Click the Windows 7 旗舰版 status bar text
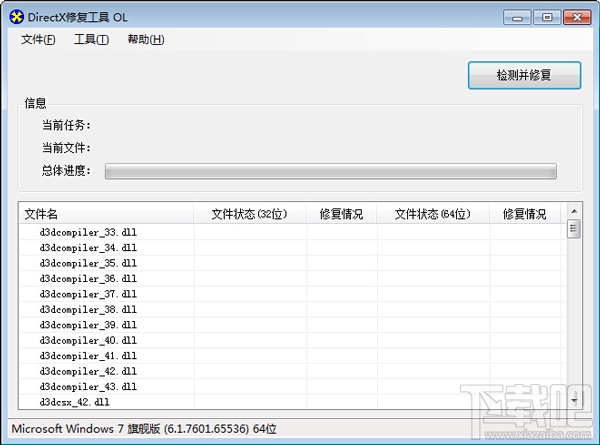Image resolution: width=600 pixels, height=445 pixels. [144, 429]
